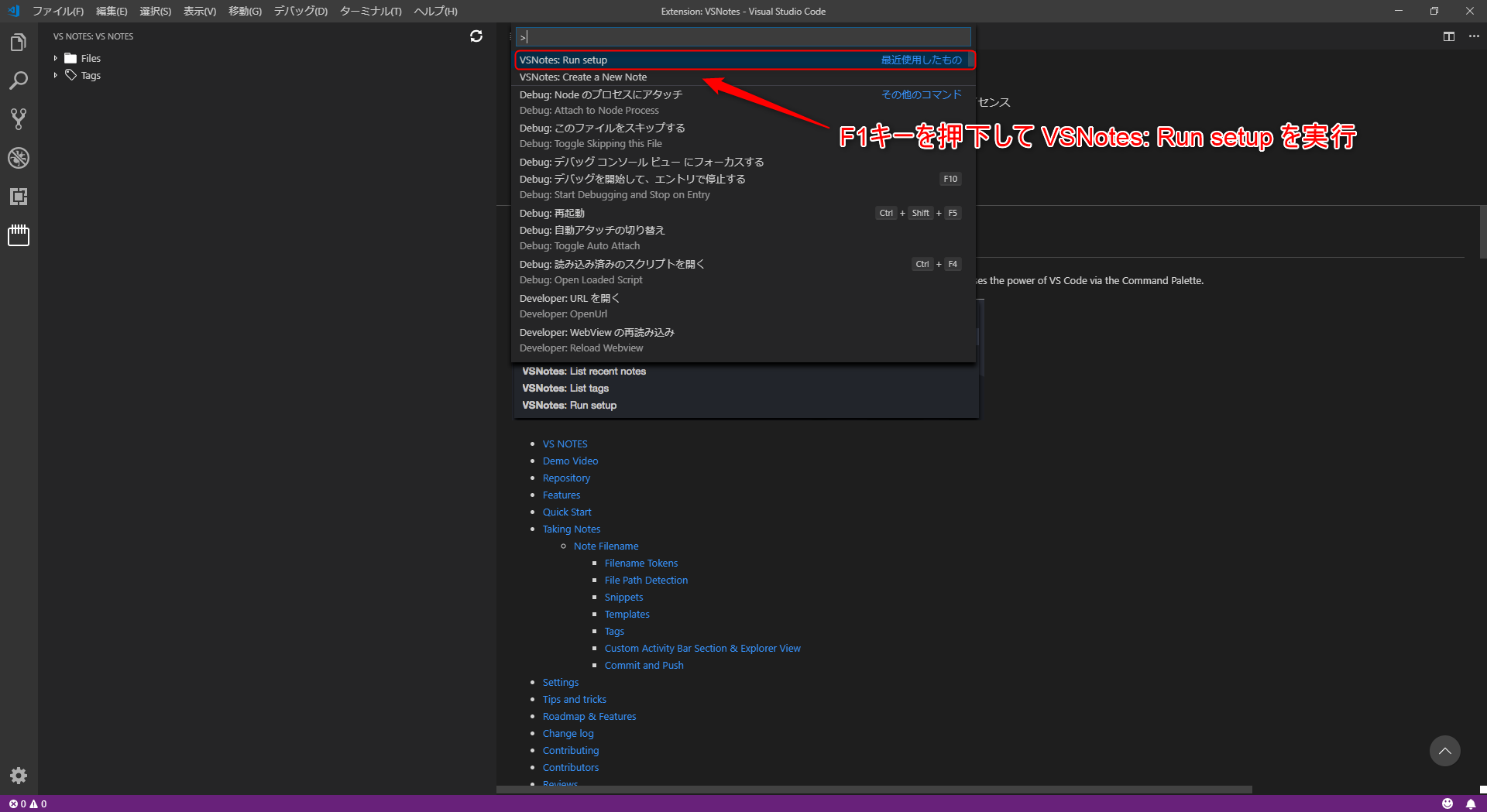This screenshot has height=812, width=1487.
Task: Open the 'Change log' link
Action: point(568,733)
